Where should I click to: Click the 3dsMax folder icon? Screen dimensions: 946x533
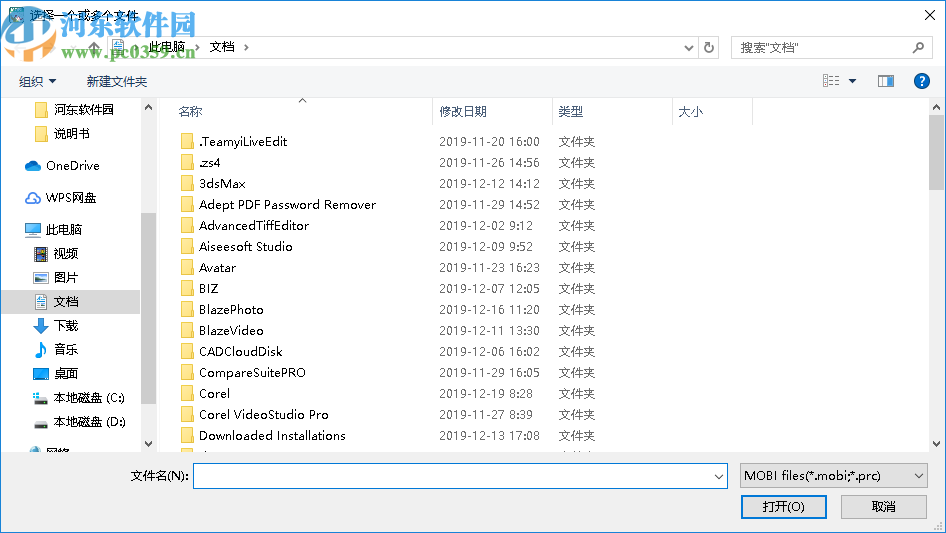(x=187, y=184)
